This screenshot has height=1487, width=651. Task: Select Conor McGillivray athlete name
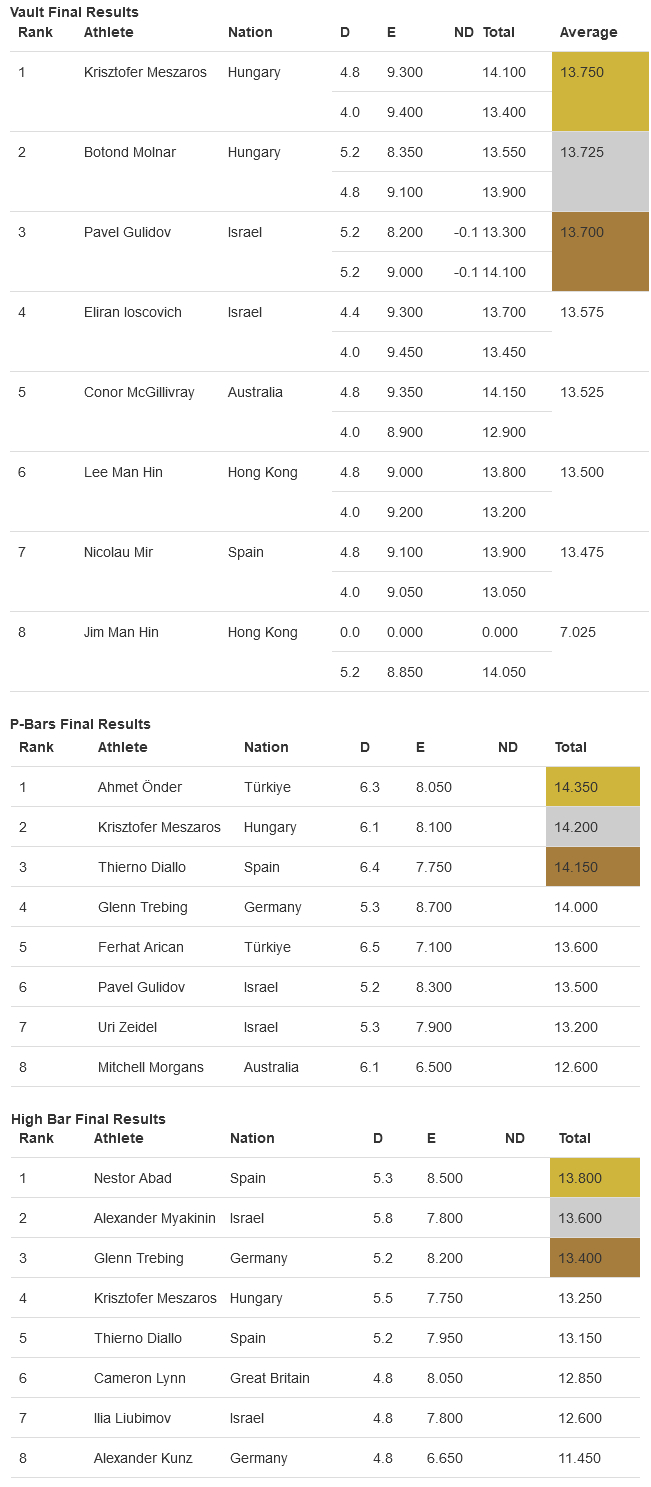click(x=141, y=392)
